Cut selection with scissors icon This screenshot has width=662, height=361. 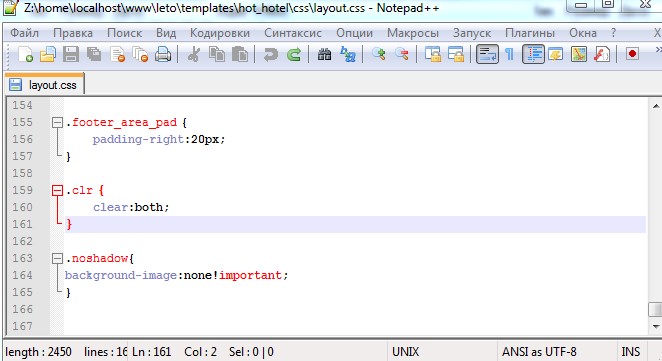pos(193,54)
